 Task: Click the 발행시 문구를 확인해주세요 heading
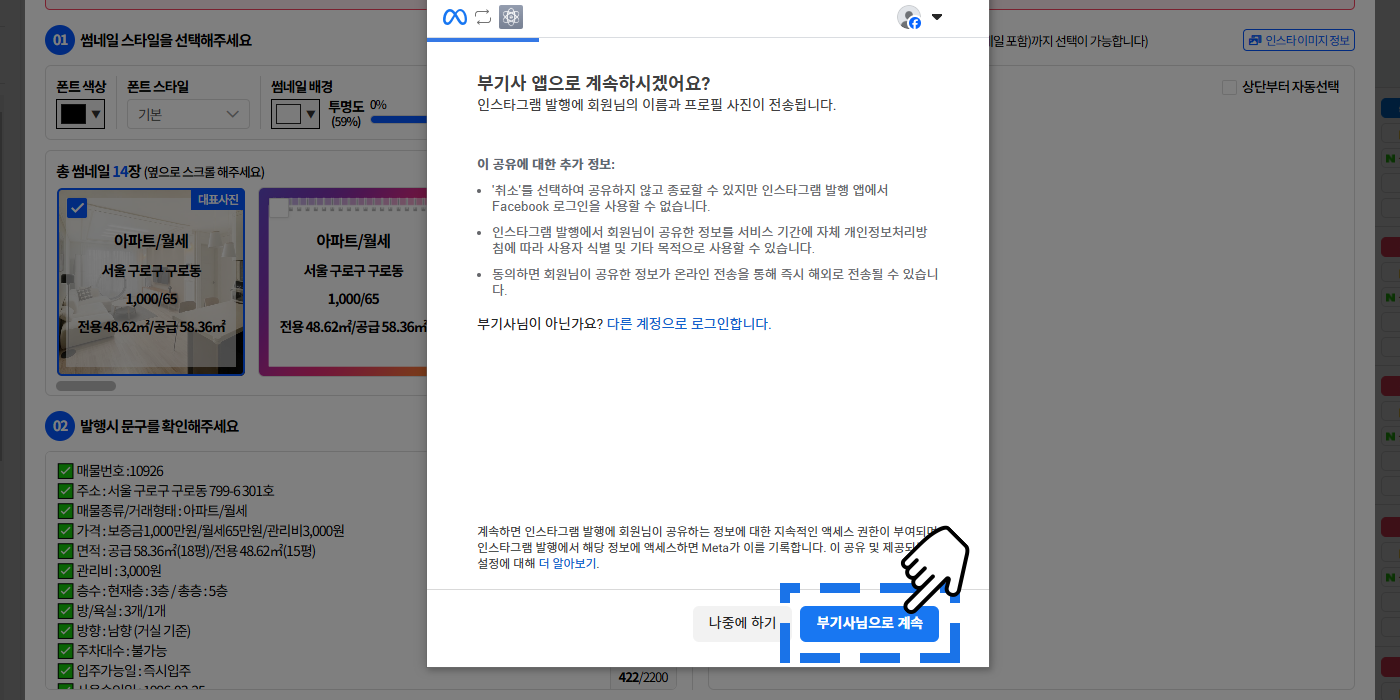point(160,426)
